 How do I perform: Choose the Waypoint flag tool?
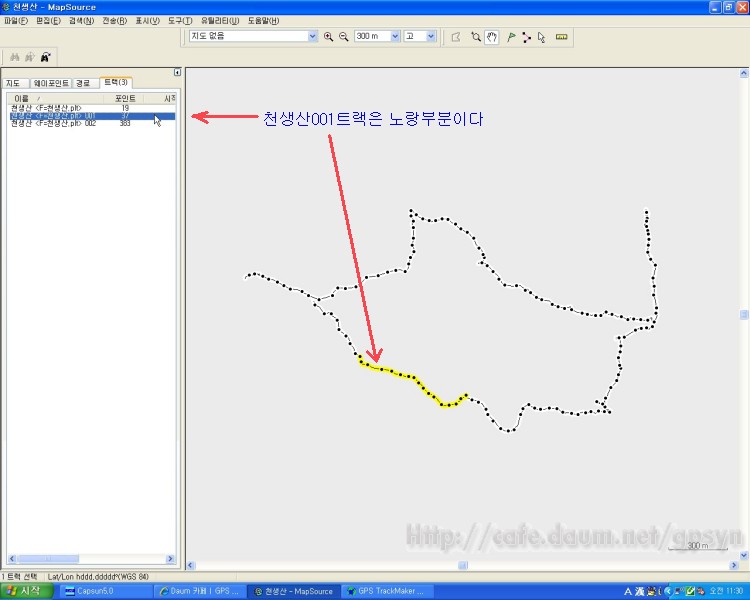tap(511, 37)
